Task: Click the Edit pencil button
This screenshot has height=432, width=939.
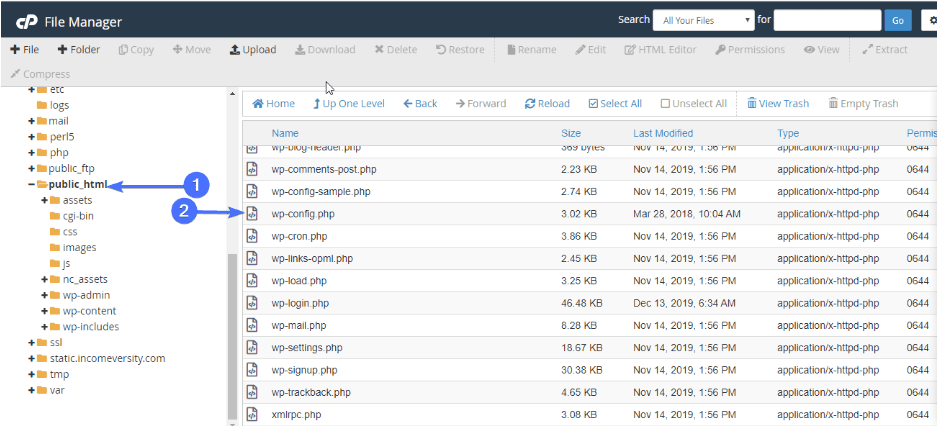Action: (590, 50)
